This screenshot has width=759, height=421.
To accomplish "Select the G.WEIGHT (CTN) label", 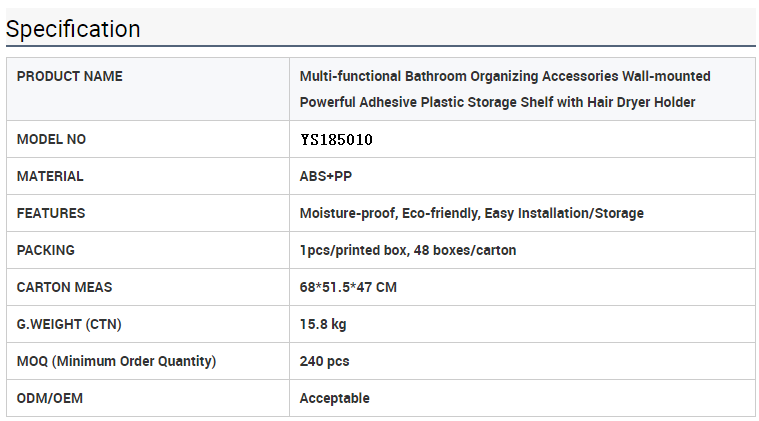I will pyautogui.click(x=69, y=324).
